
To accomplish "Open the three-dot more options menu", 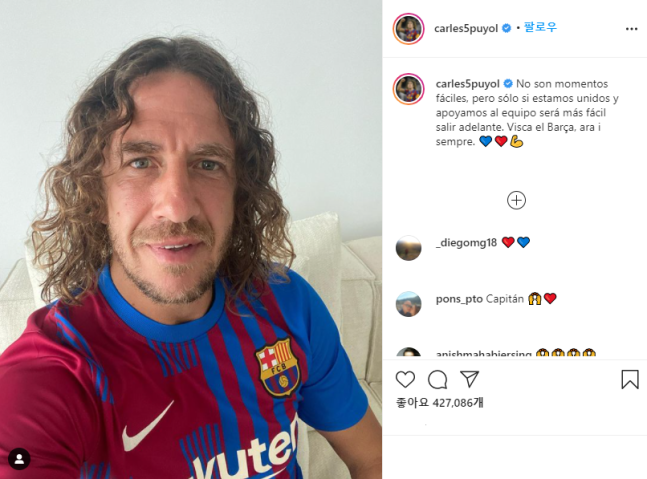I will point(631,29).
